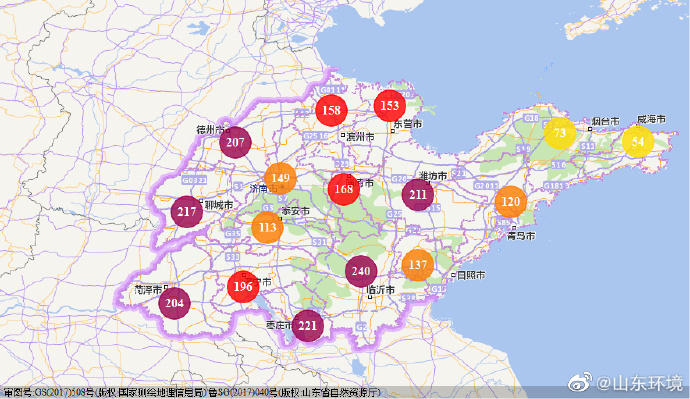Open the yellow 73 marker near 烟台市

[x=560, y=133]
